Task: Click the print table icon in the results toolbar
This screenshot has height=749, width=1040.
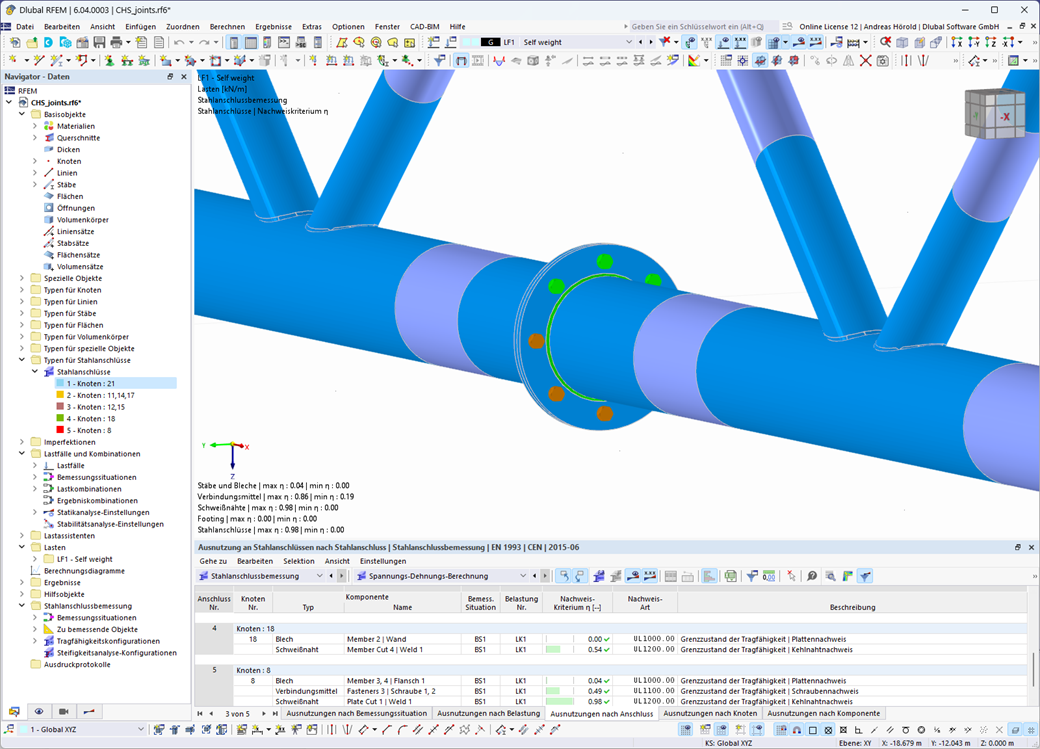Action: [x=730, y=576]
